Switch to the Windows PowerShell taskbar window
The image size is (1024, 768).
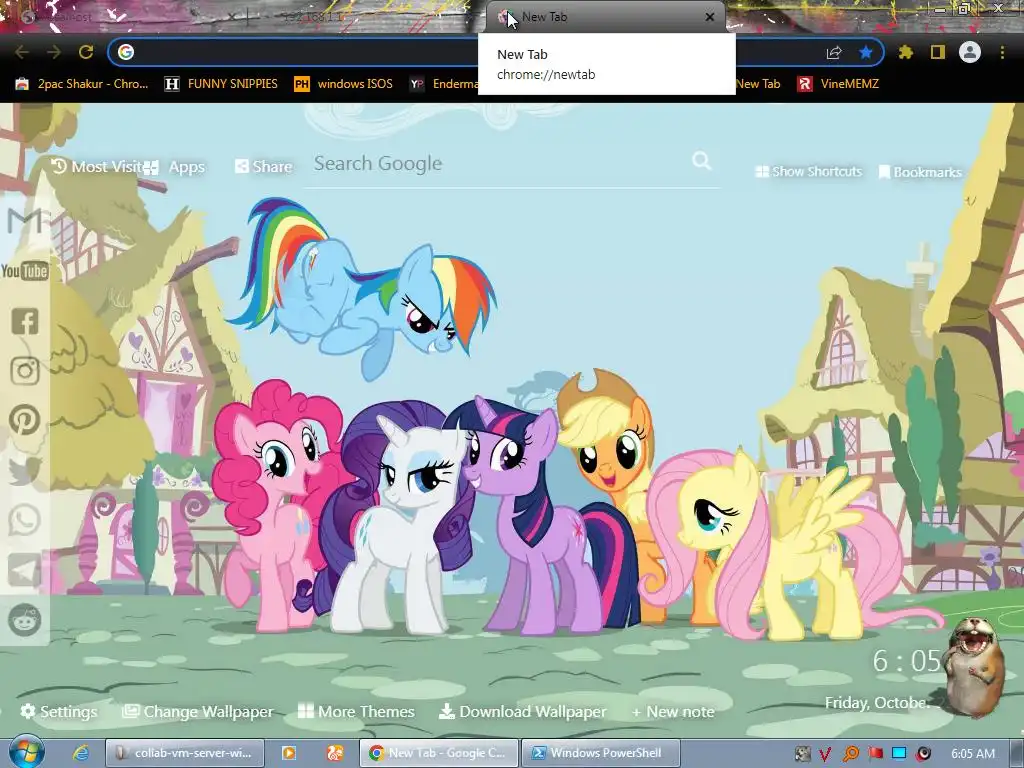(x=601, y=753)
